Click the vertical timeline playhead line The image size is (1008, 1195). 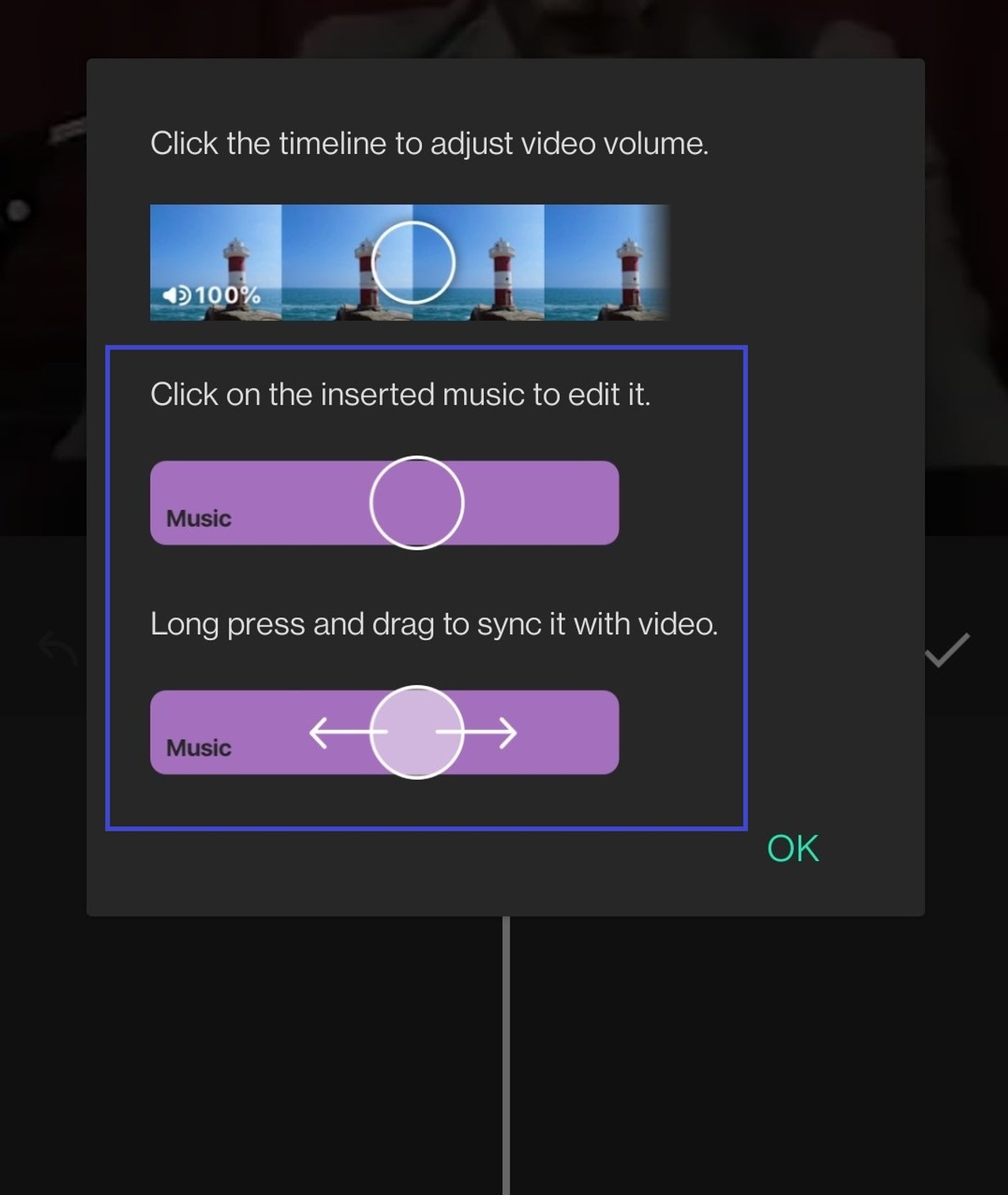pyautogui.click(x=506, y=1055)
